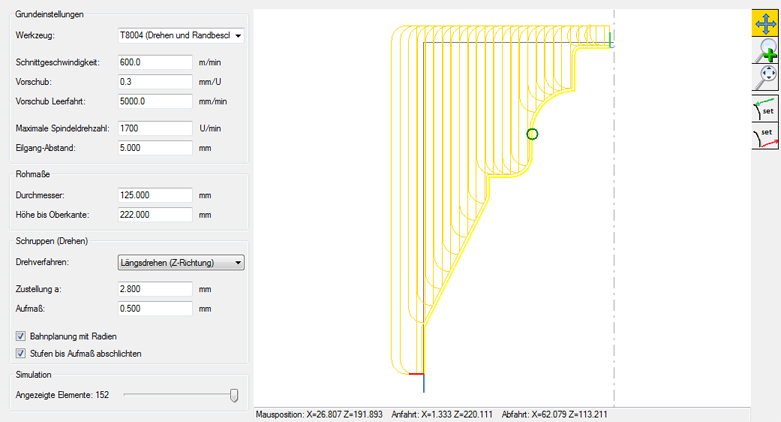
Task: Click the Schnittgeschwindigkeit input field
Action: [154, 62]
